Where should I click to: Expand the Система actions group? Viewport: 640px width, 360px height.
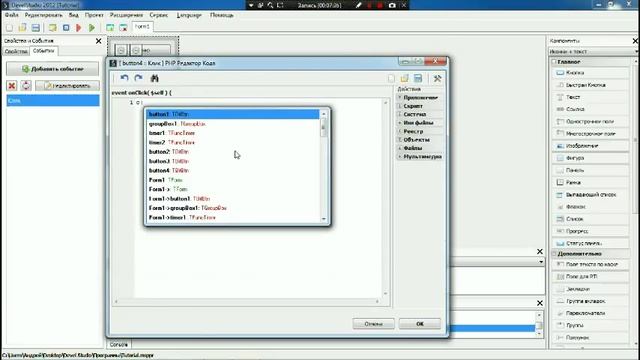420,114
